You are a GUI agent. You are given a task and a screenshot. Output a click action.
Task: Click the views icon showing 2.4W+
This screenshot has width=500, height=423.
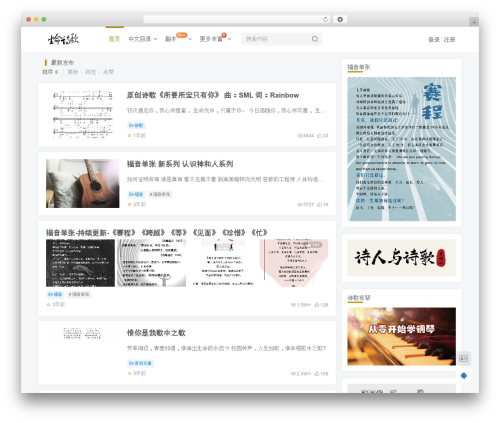click(x=293, y=374)
